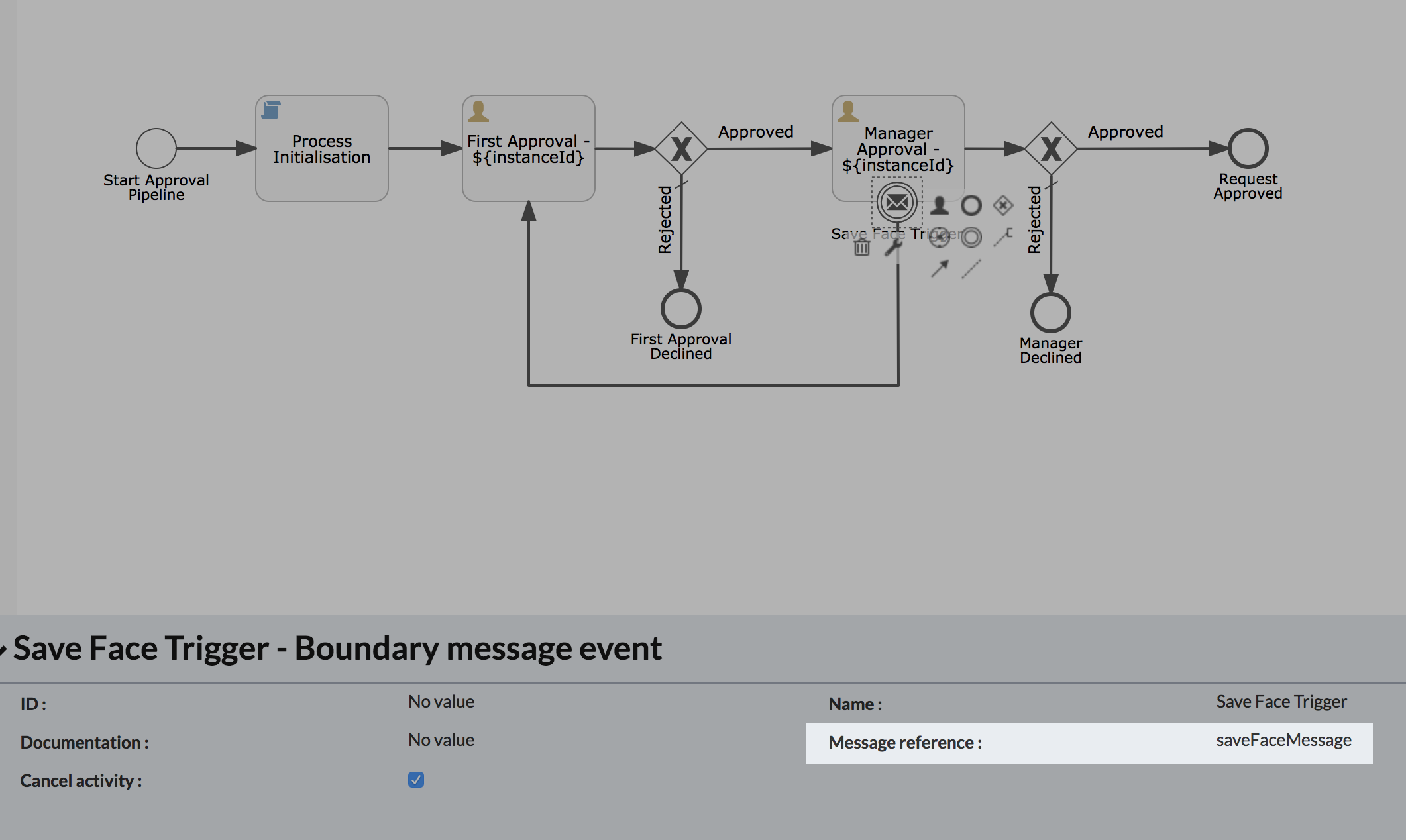Viewport: 1406px width, 840px height.
Task: Add an exclusive gateway from quick menu
Action: point(1003,205)
